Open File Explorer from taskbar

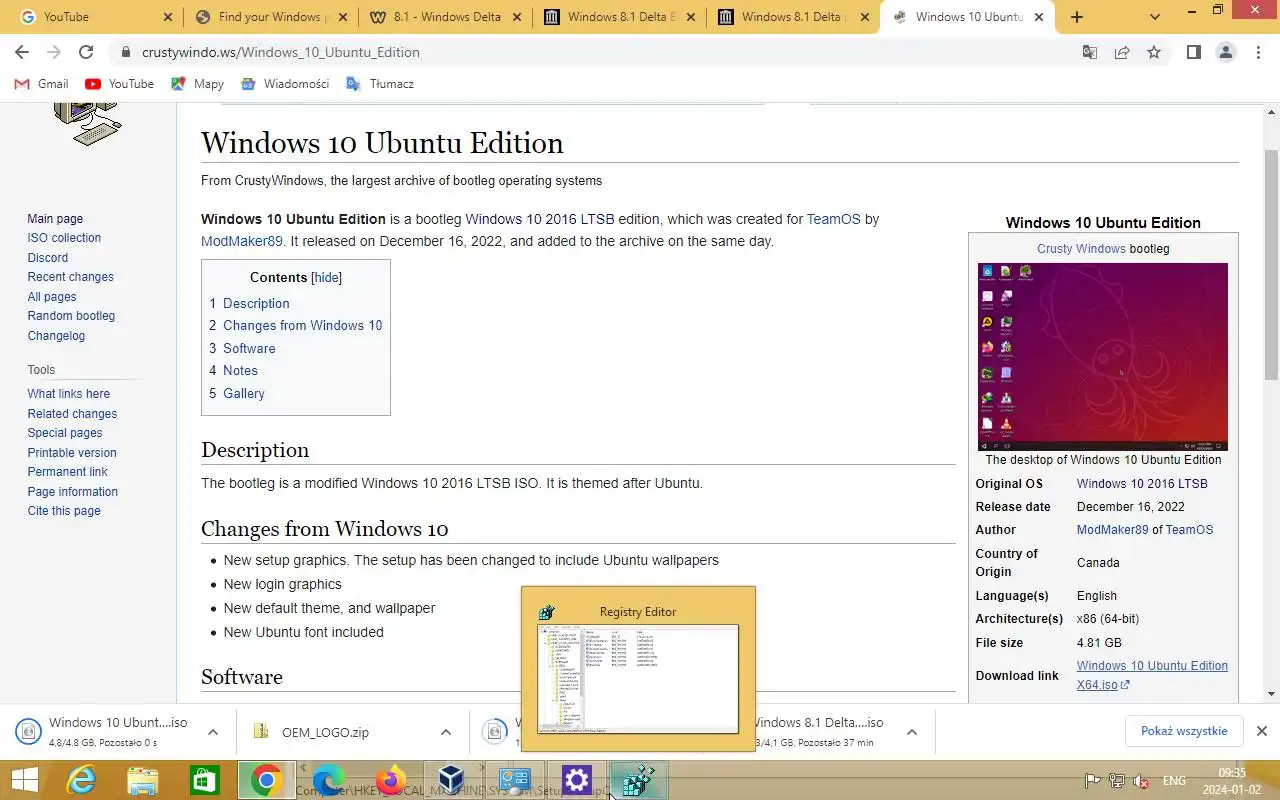point(143,780)
